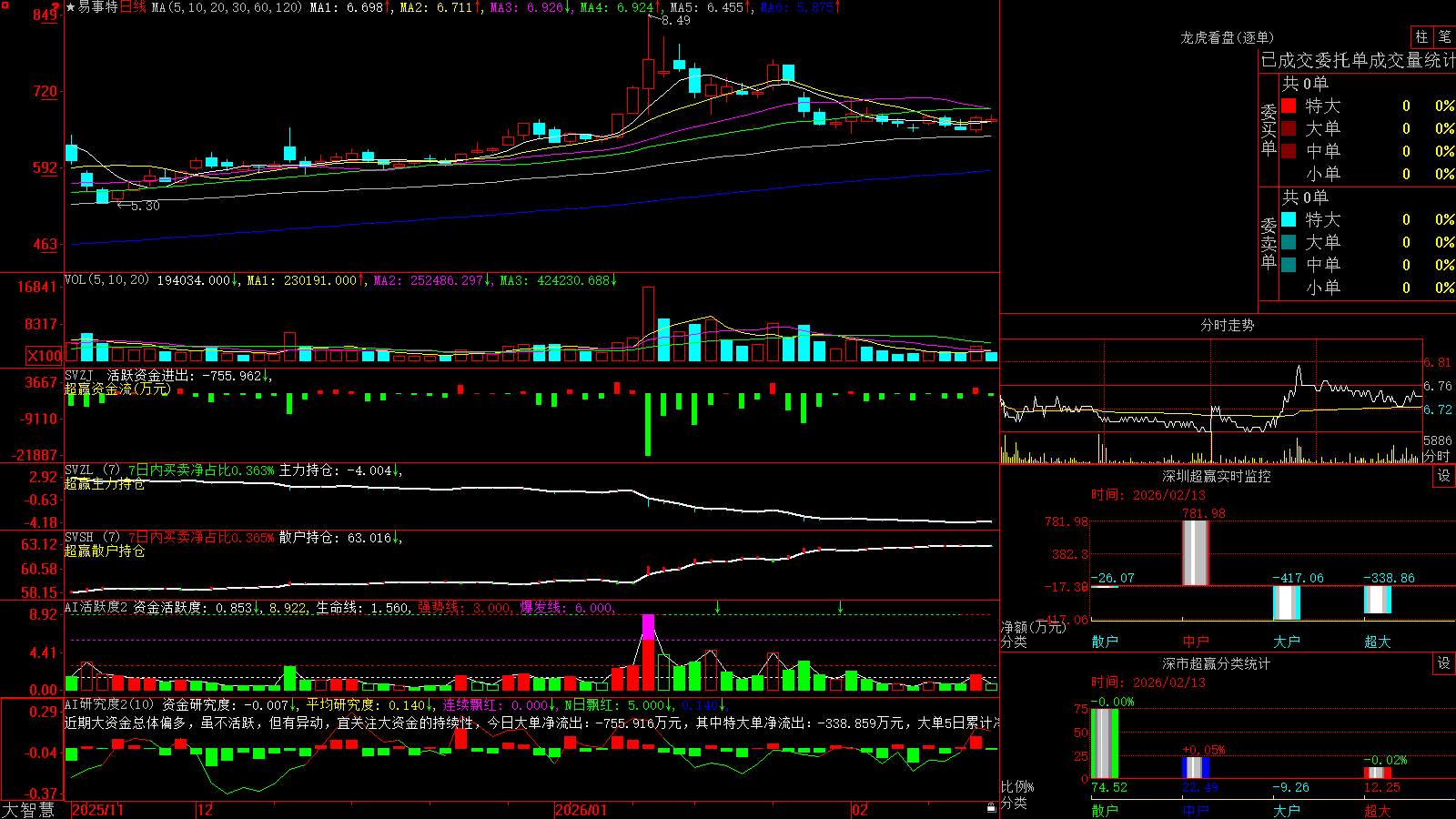Click the 大智慧 logo

tap(28, 809)
